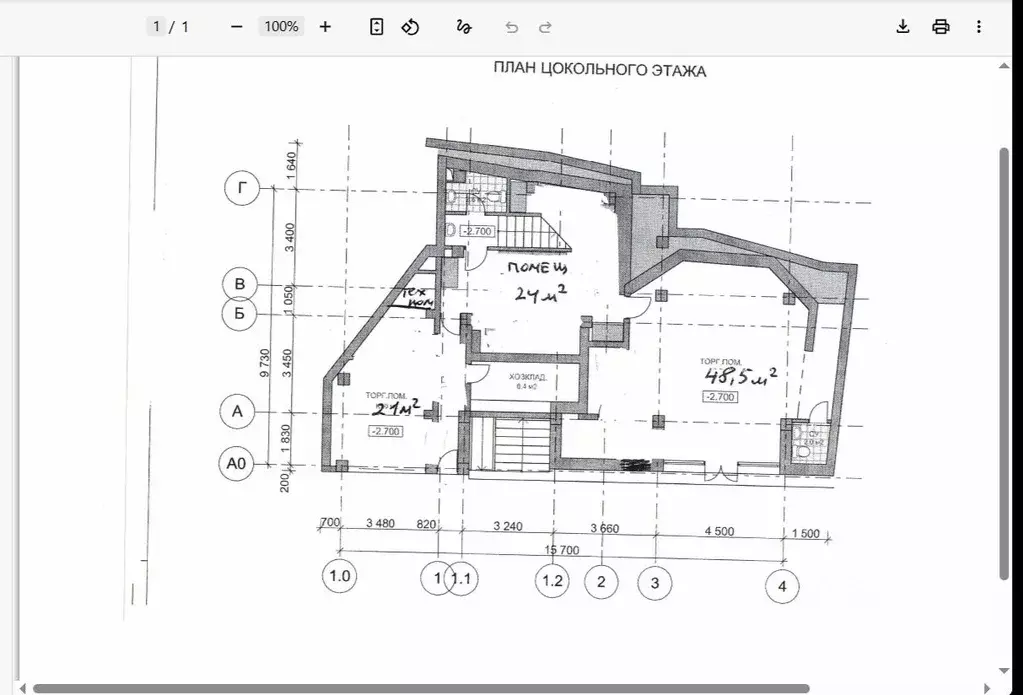Click the vertical scrollbar thumb

click(x=1004, y=363)
